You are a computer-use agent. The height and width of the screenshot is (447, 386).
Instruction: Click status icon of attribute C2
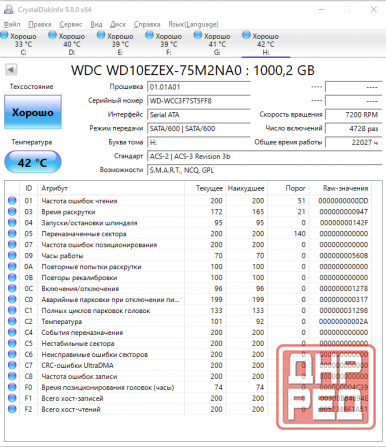click(12, 321)
